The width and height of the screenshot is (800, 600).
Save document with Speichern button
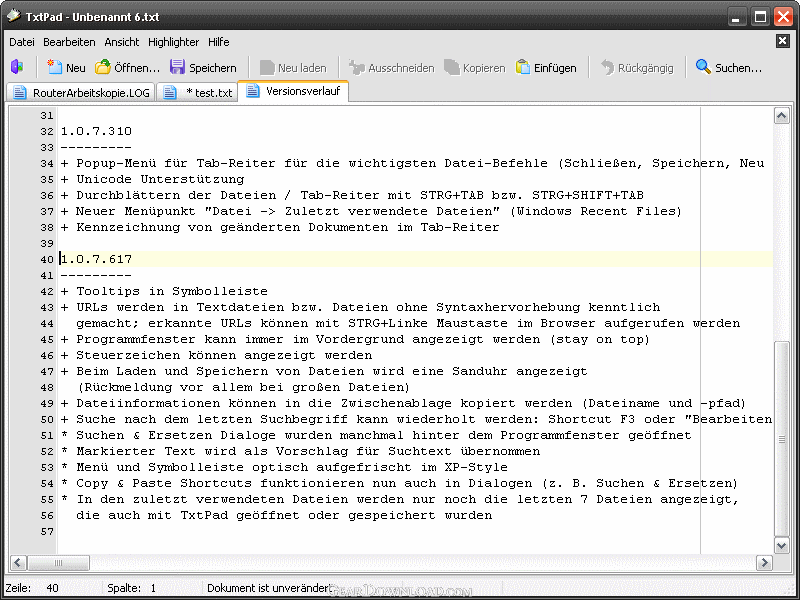tap(203, 67)
